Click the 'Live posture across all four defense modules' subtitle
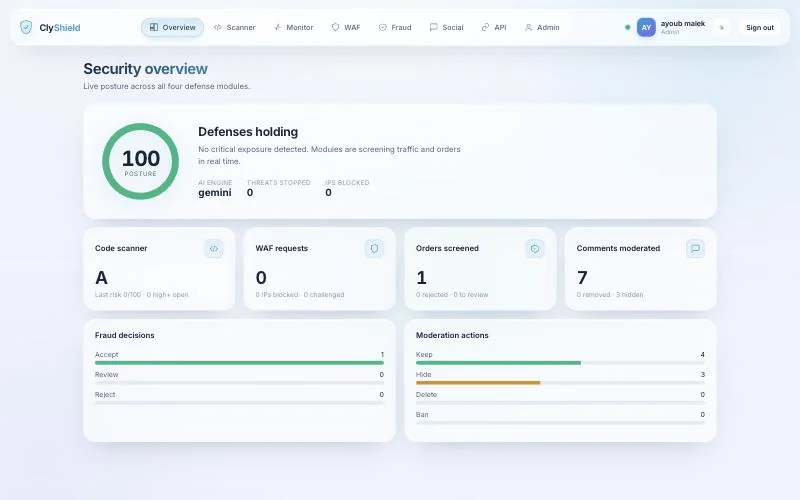 tap(166, 86)
